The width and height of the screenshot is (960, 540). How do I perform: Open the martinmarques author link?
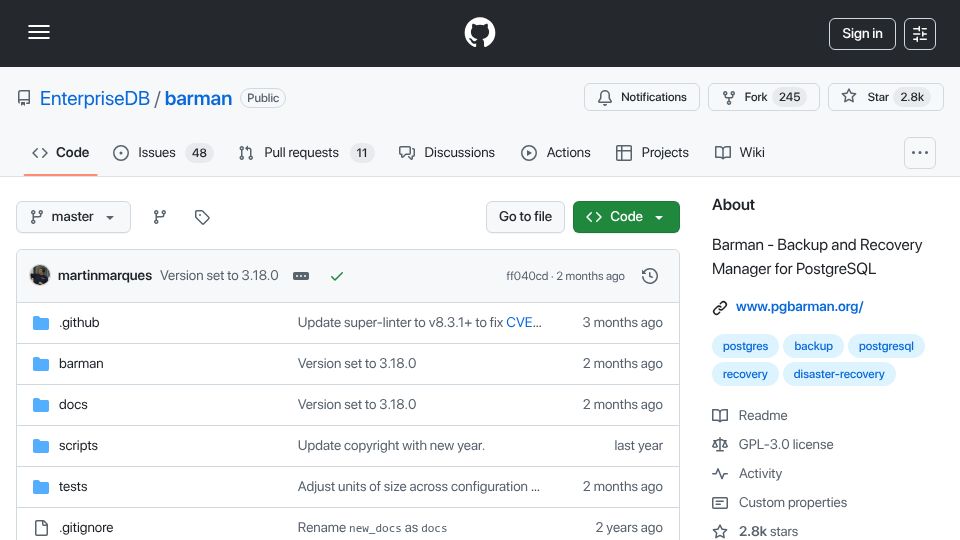(105, 276)
